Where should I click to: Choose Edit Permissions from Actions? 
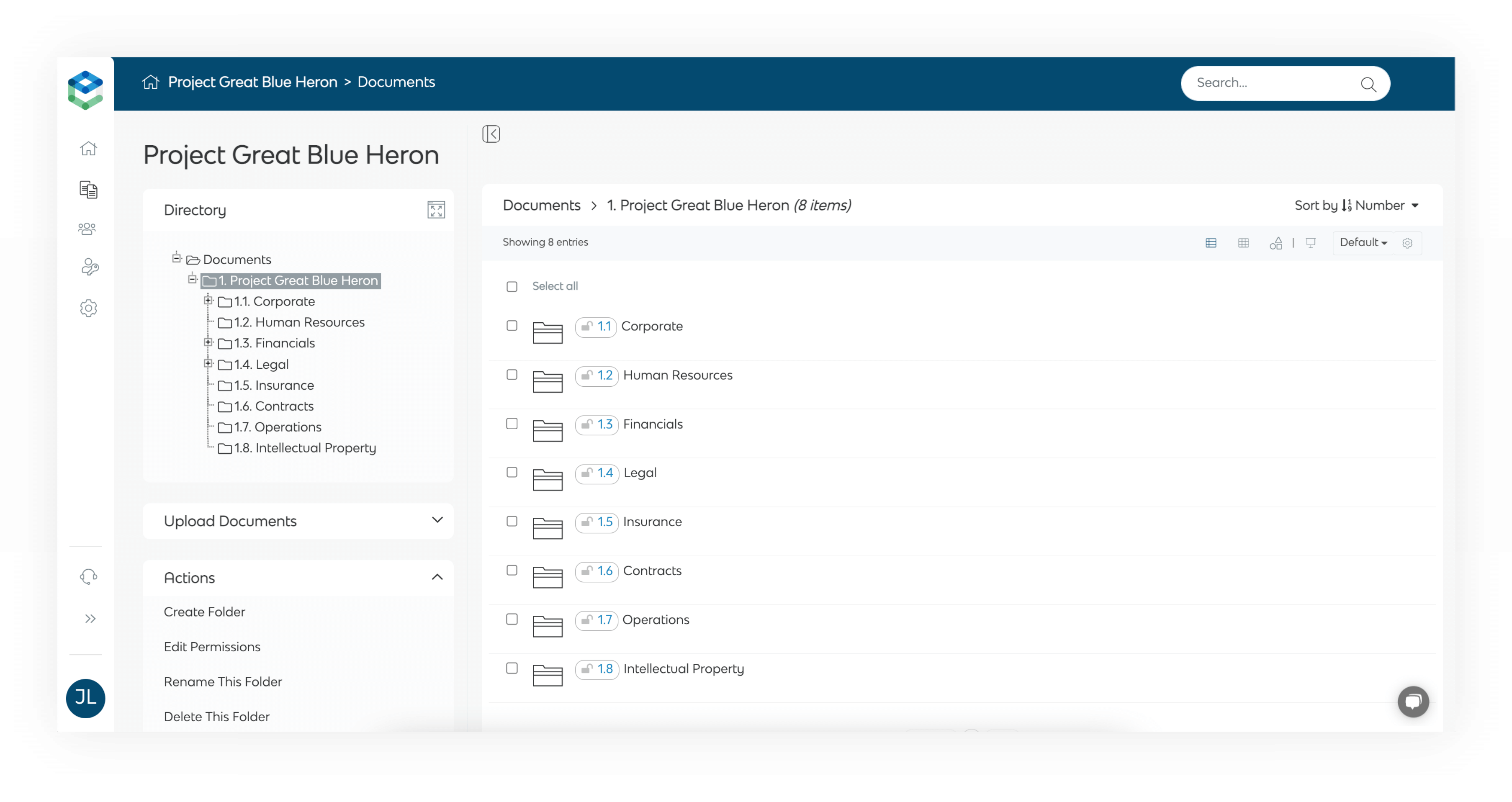pyautogui.click(x=212, y=646)
